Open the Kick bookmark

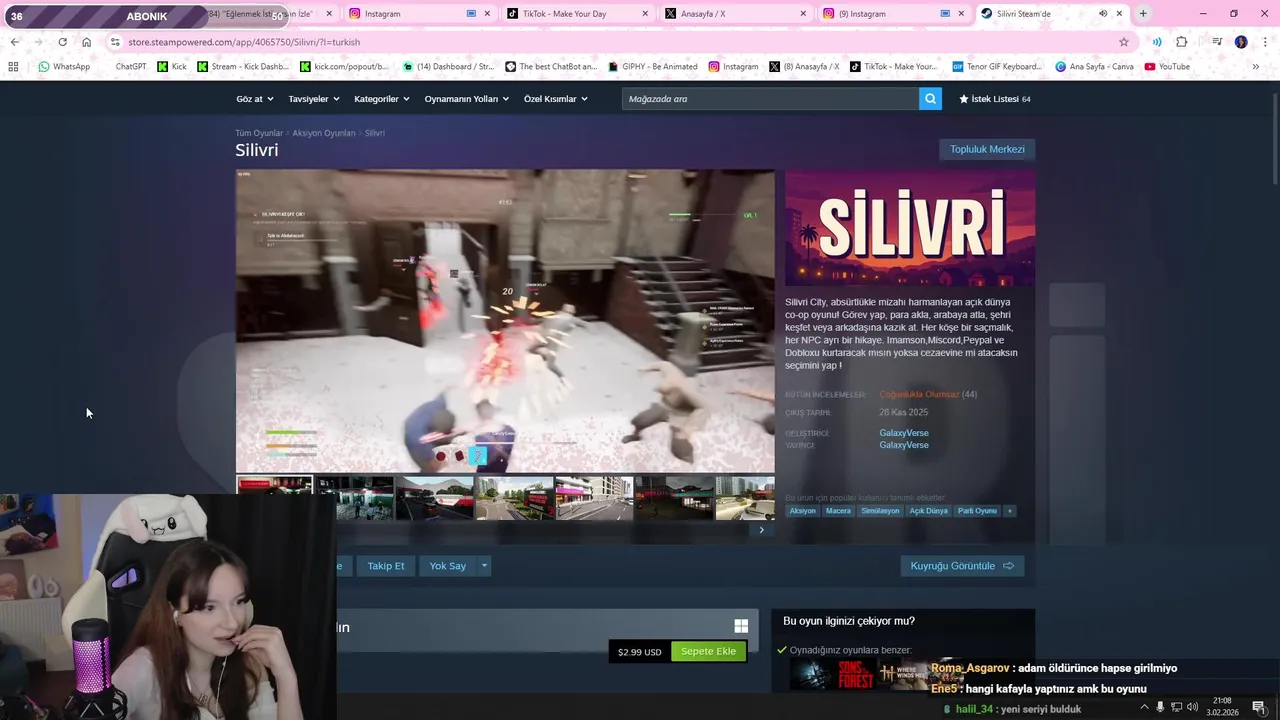tap(172, 67)
